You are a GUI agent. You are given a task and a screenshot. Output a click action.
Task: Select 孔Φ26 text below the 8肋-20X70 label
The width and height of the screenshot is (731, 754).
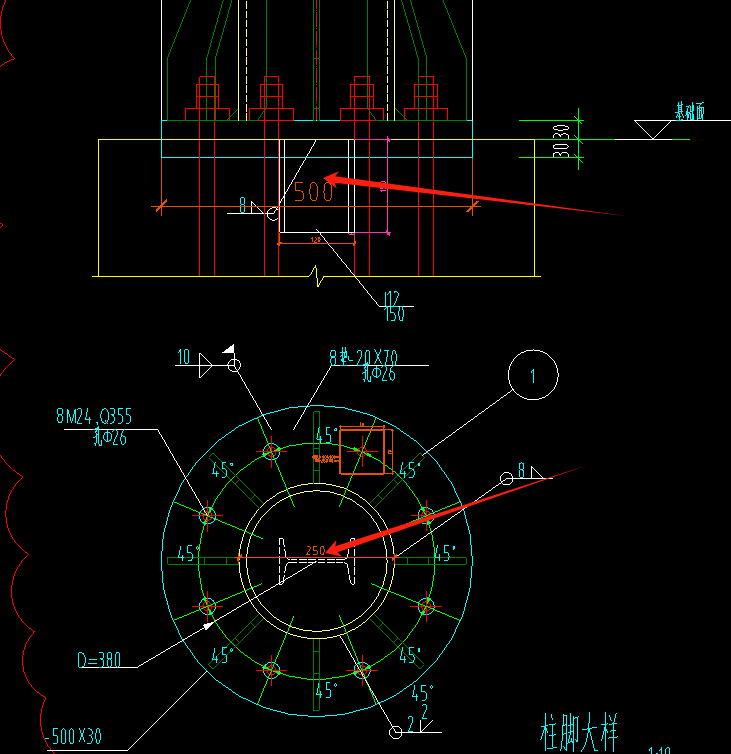[x=379, y=374]
